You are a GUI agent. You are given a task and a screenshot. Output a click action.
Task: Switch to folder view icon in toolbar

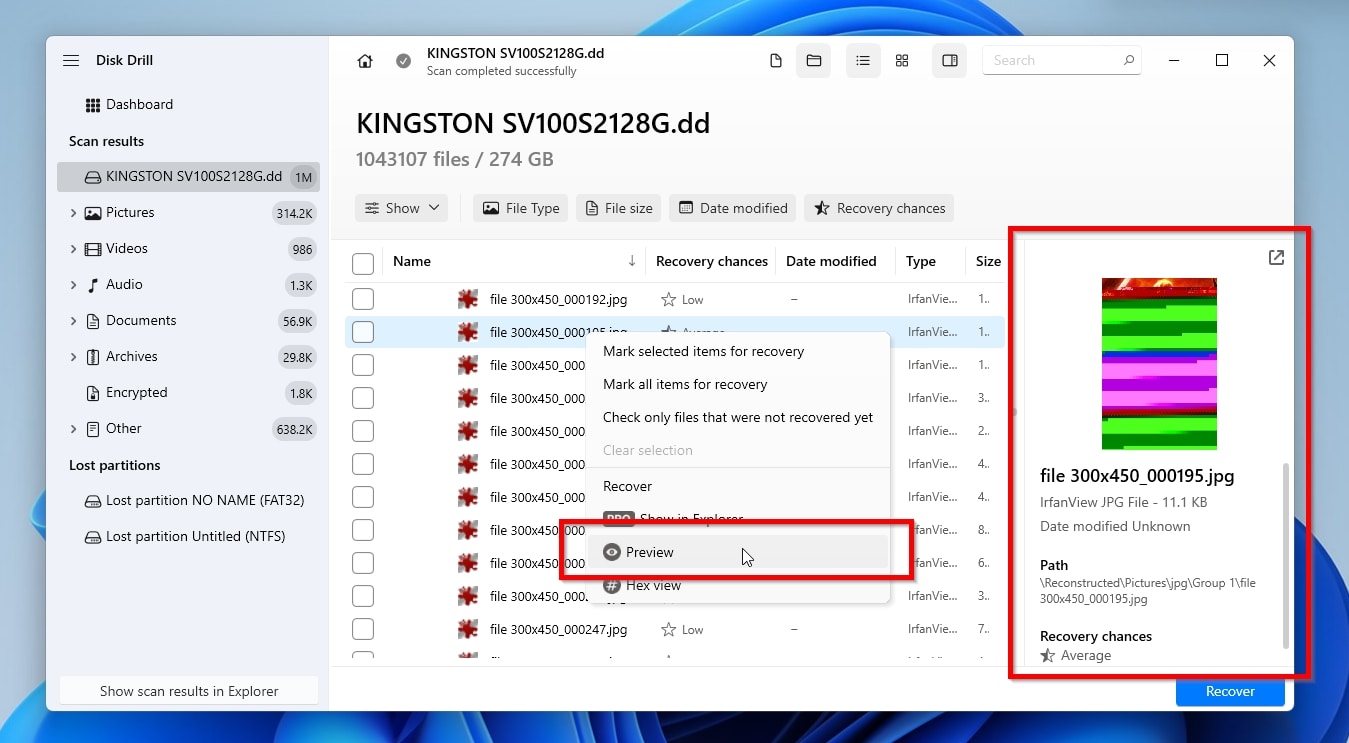814,61
